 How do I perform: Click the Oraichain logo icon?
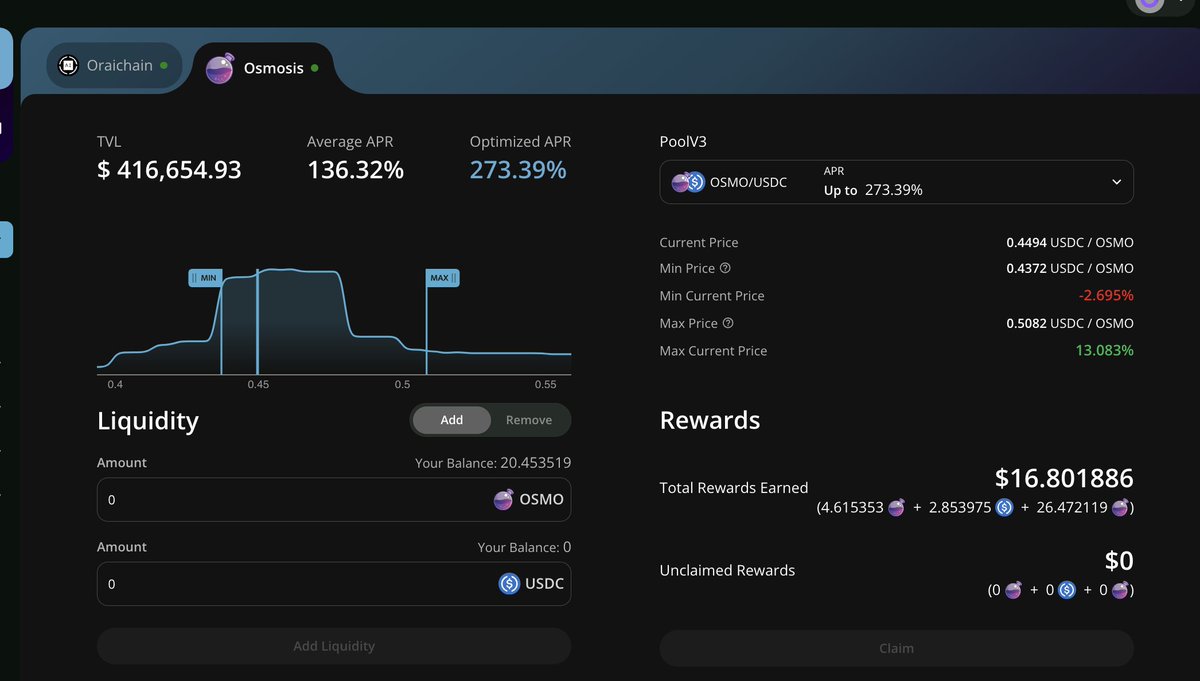pos(68,65)
